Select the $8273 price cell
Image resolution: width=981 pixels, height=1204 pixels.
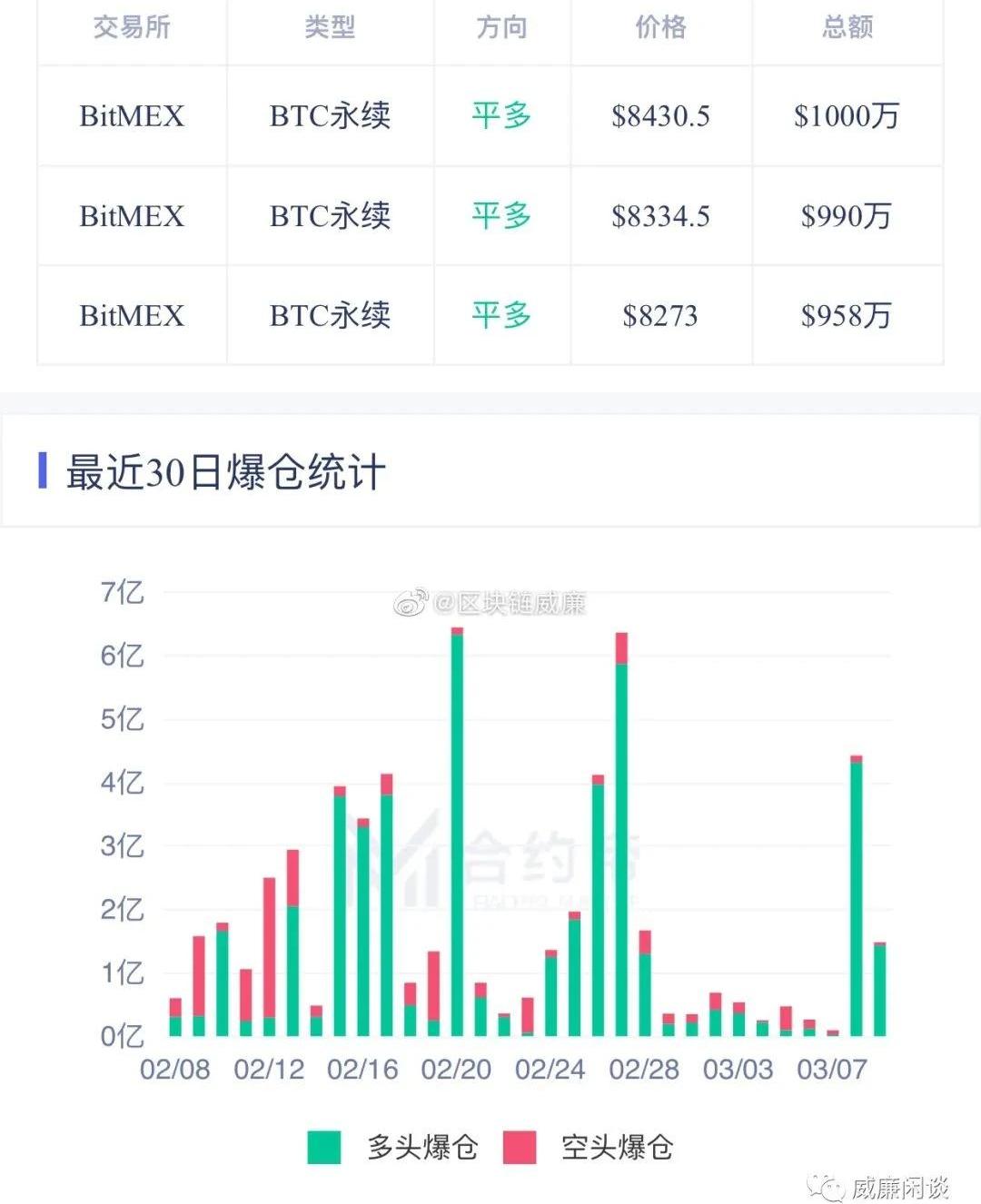click(x=660, y=315)
